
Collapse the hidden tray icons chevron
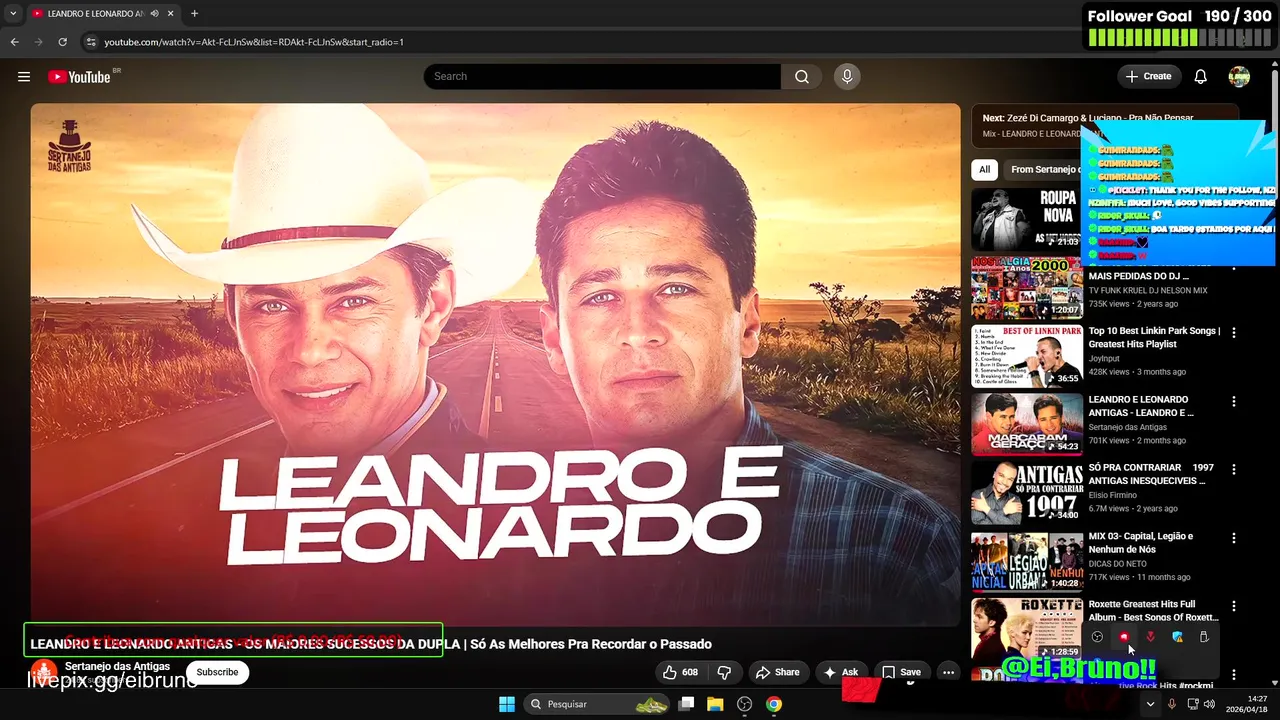coord(1150,704)
